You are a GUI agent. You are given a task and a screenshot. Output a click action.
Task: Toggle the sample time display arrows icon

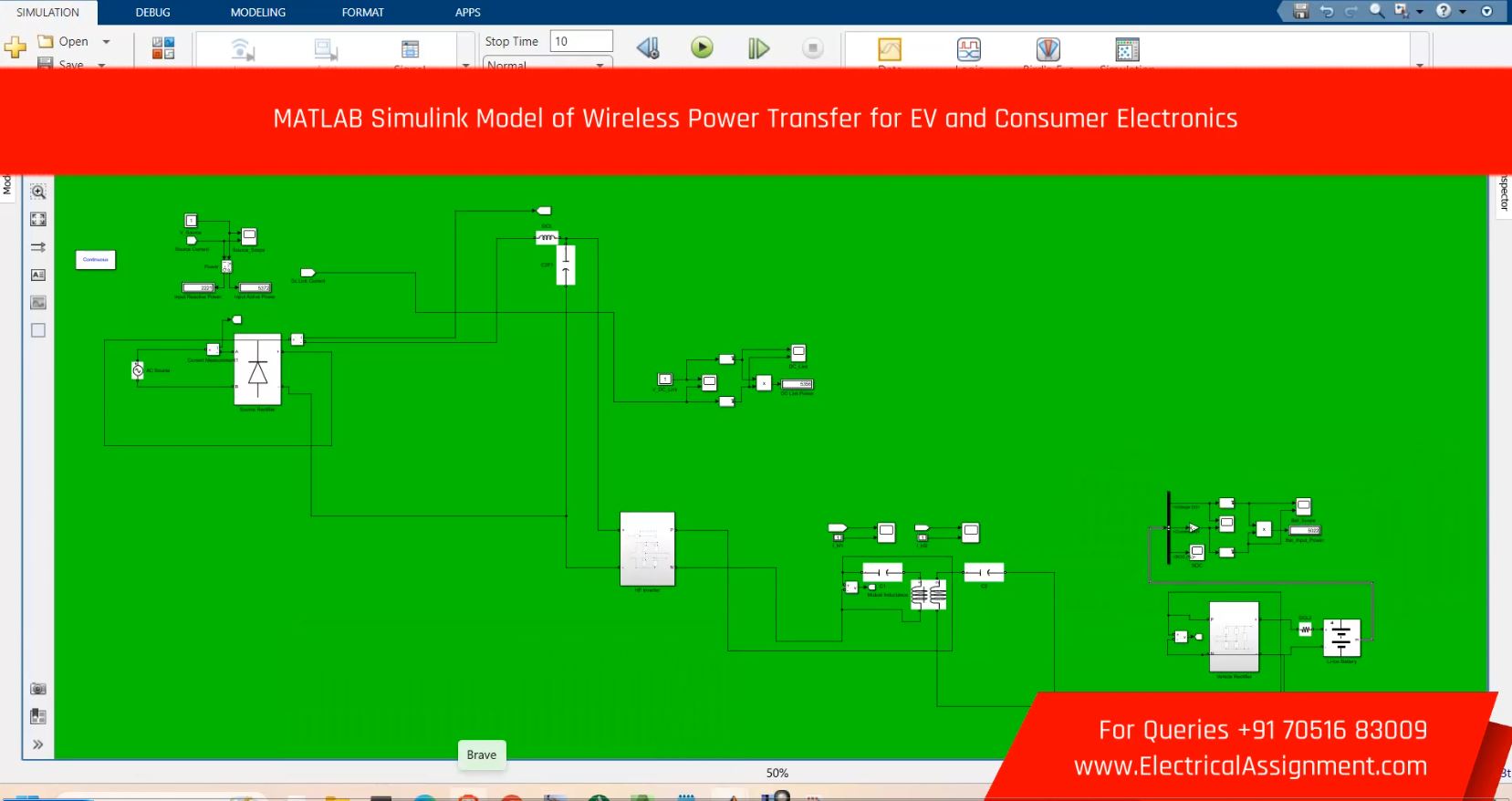(x=38, y=247)
